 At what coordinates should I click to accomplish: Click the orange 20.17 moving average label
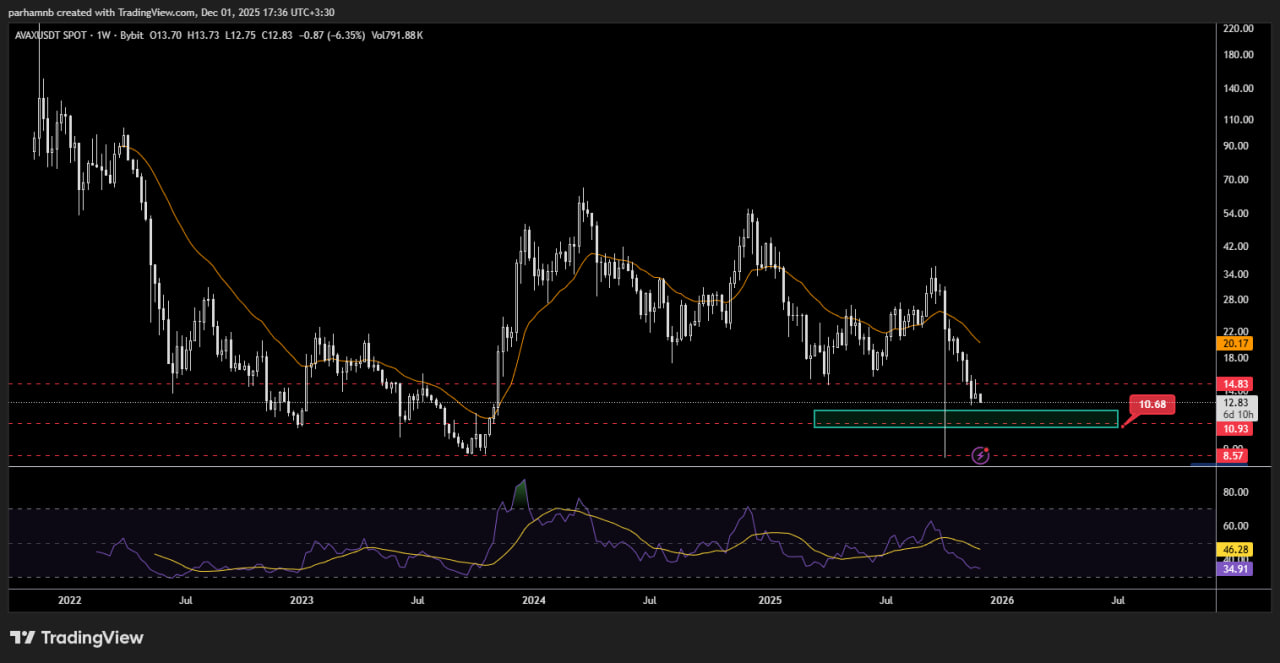tap(1237, 343)
